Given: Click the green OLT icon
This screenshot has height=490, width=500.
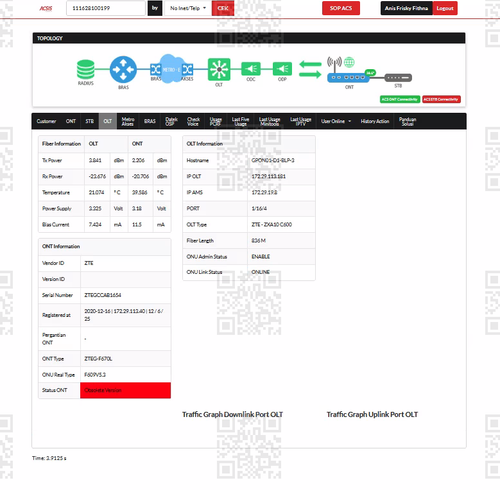Looking at the screenshot, I should tap(219, 69).
